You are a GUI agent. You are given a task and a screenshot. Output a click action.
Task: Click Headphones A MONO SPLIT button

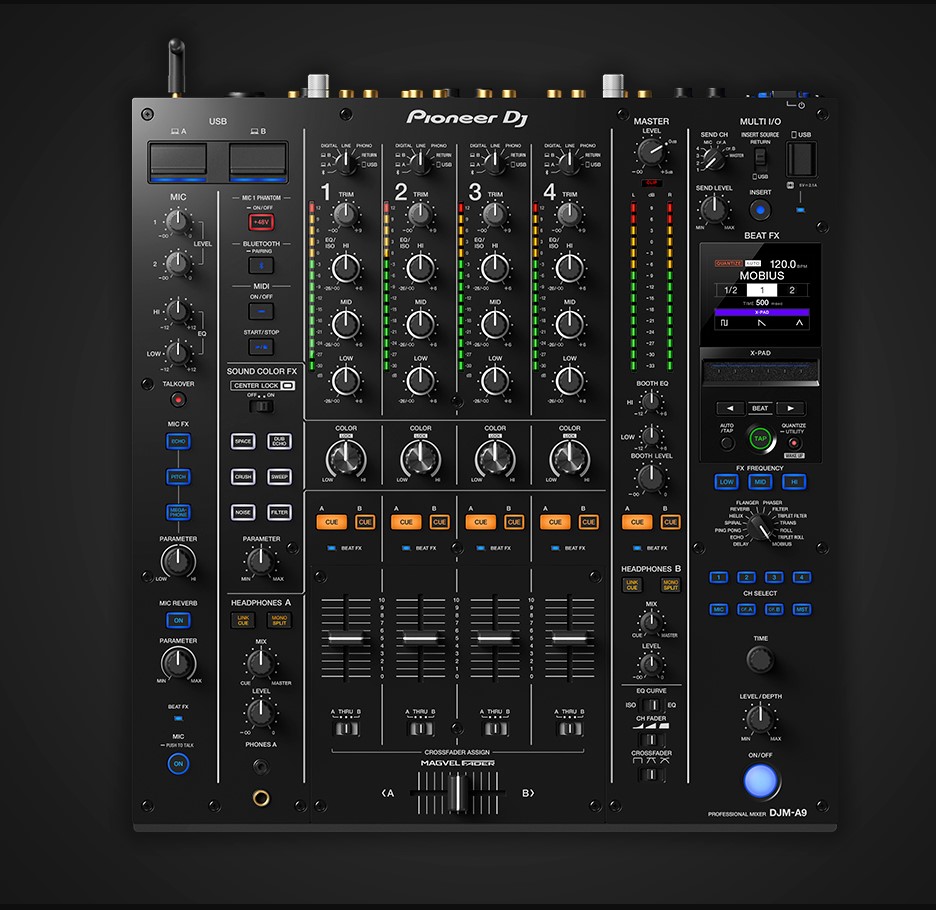point(279,620)
